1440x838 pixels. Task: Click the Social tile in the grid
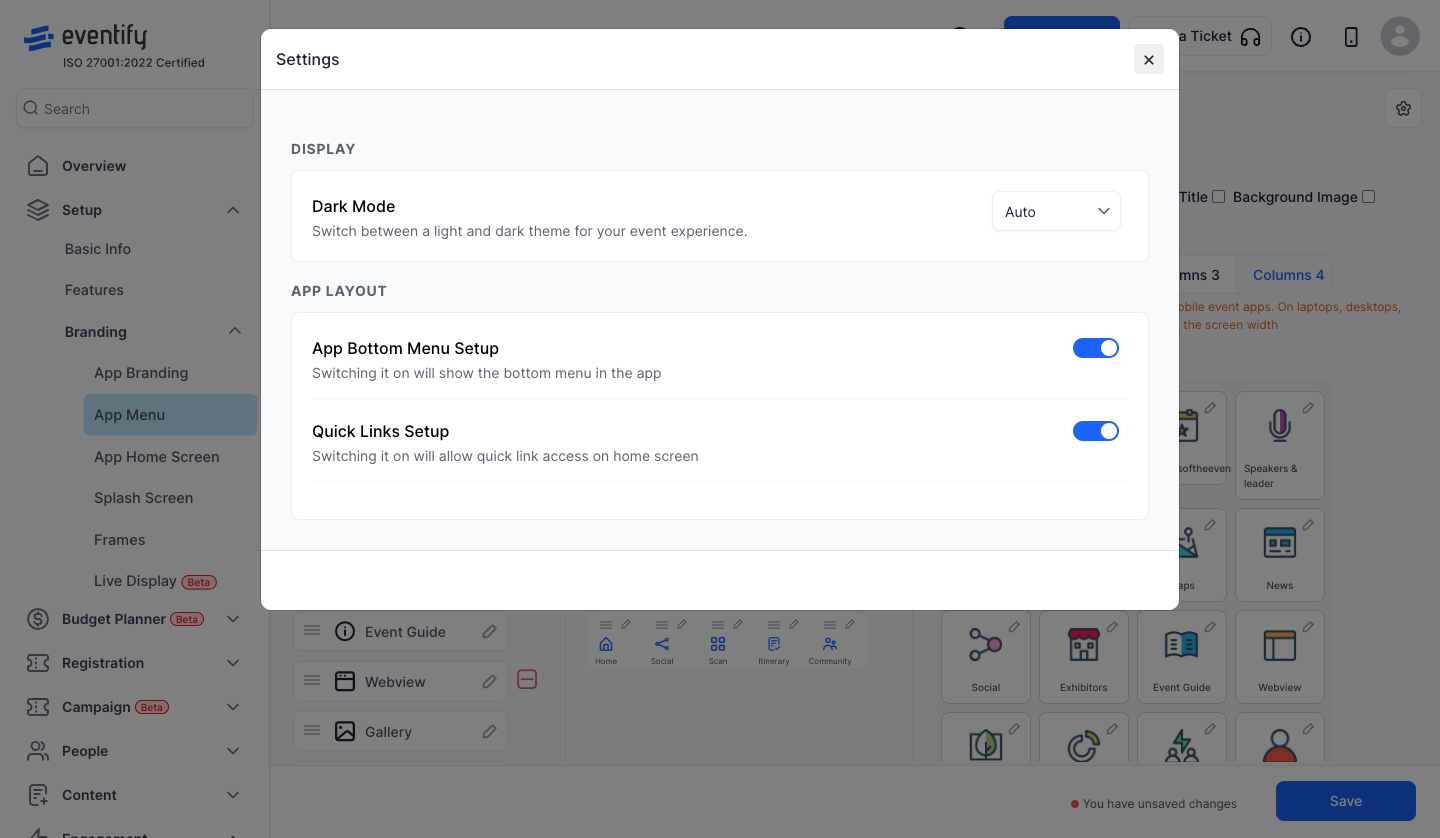pos(986,657)
